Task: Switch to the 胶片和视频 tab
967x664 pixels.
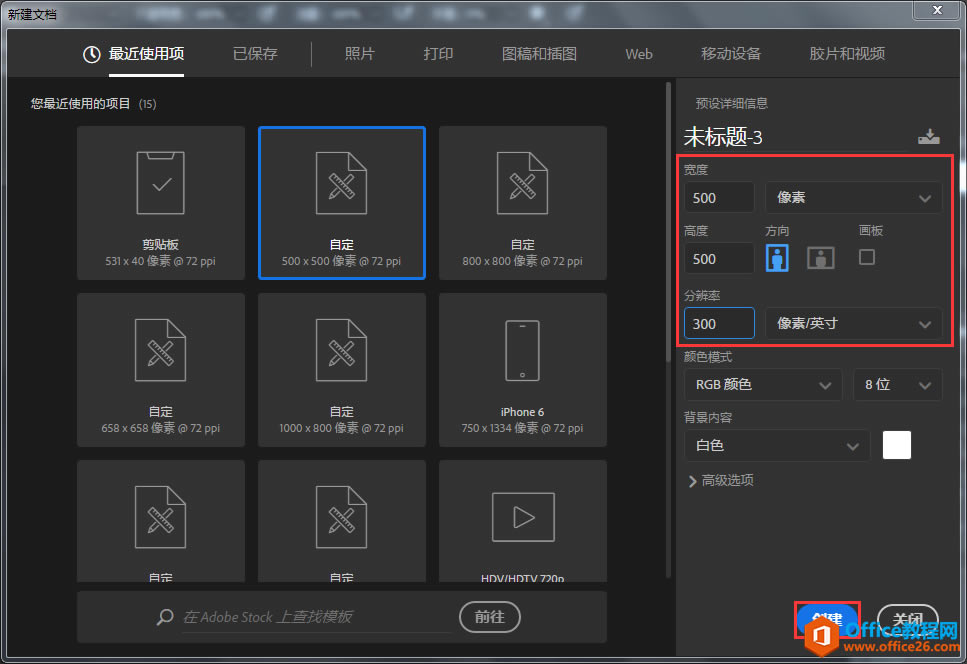Action: pos(847,54)
